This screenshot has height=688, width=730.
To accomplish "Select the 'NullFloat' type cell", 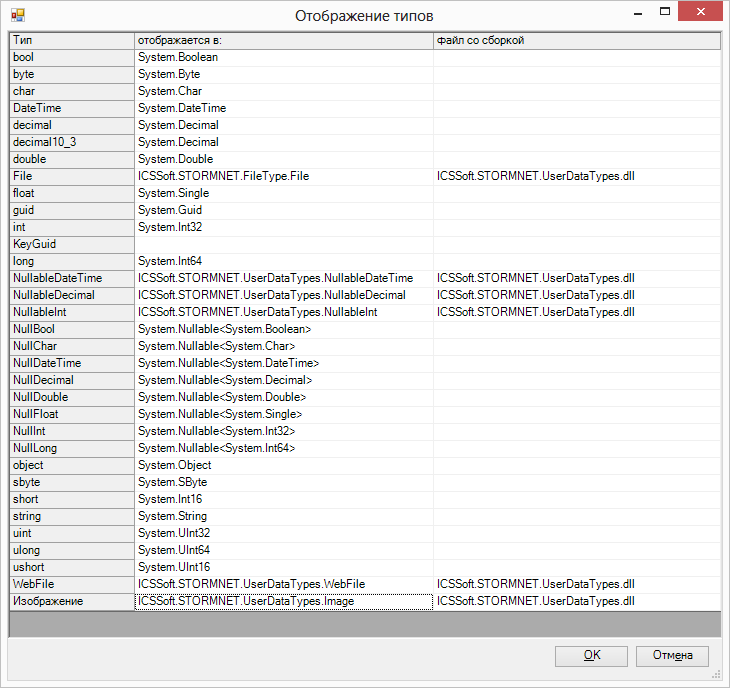I will pos(72,414).
